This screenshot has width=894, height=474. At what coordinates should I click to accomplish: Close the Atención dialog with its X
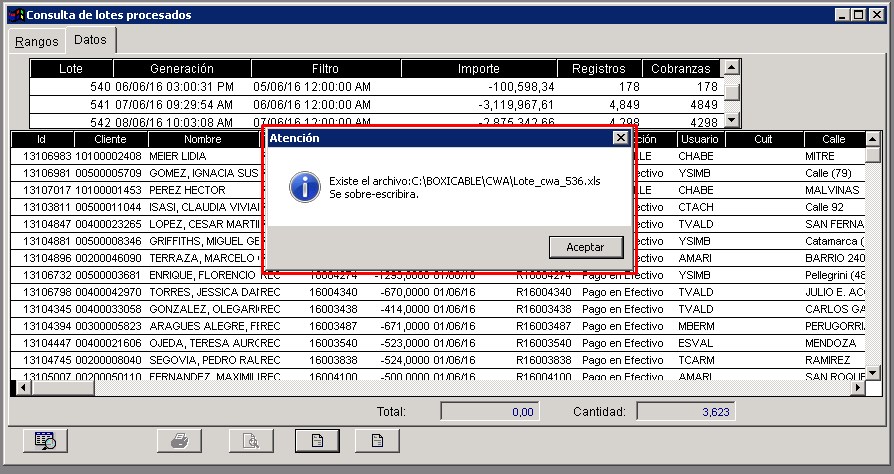pyautogui.click(x=620, y=138)
